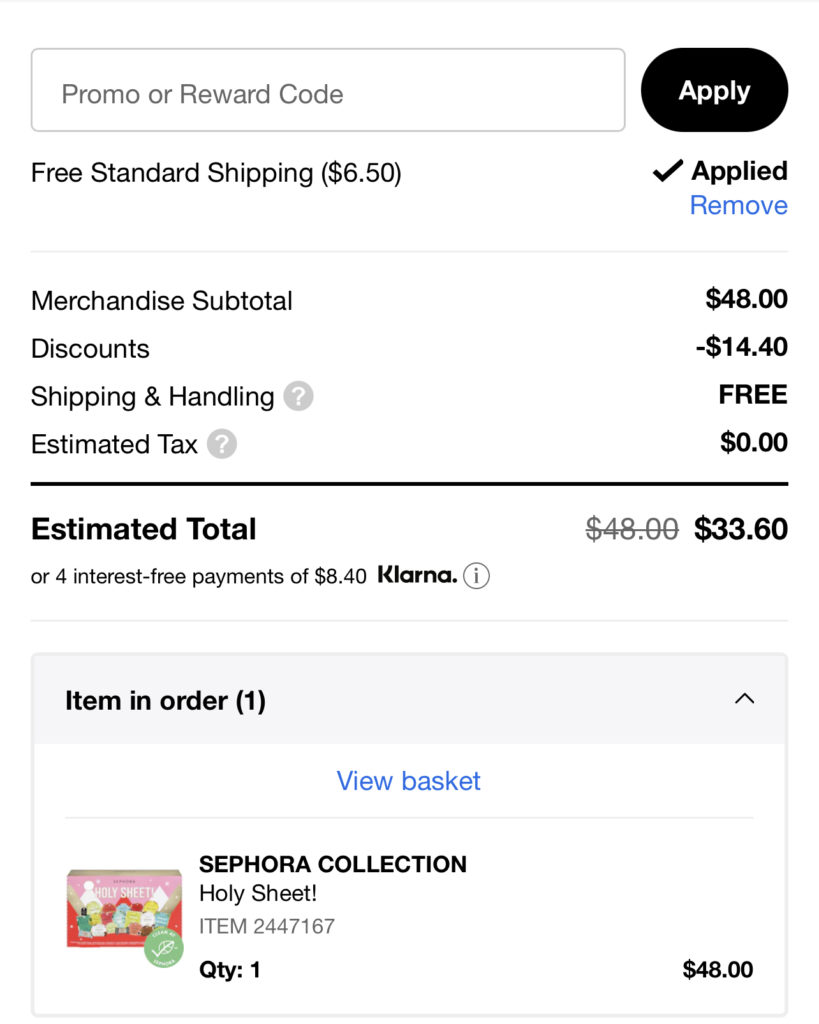This screenshot has height=1024, width=819.
Task: Open the Shipping & Handling help icon
Action: pos(298,397)
